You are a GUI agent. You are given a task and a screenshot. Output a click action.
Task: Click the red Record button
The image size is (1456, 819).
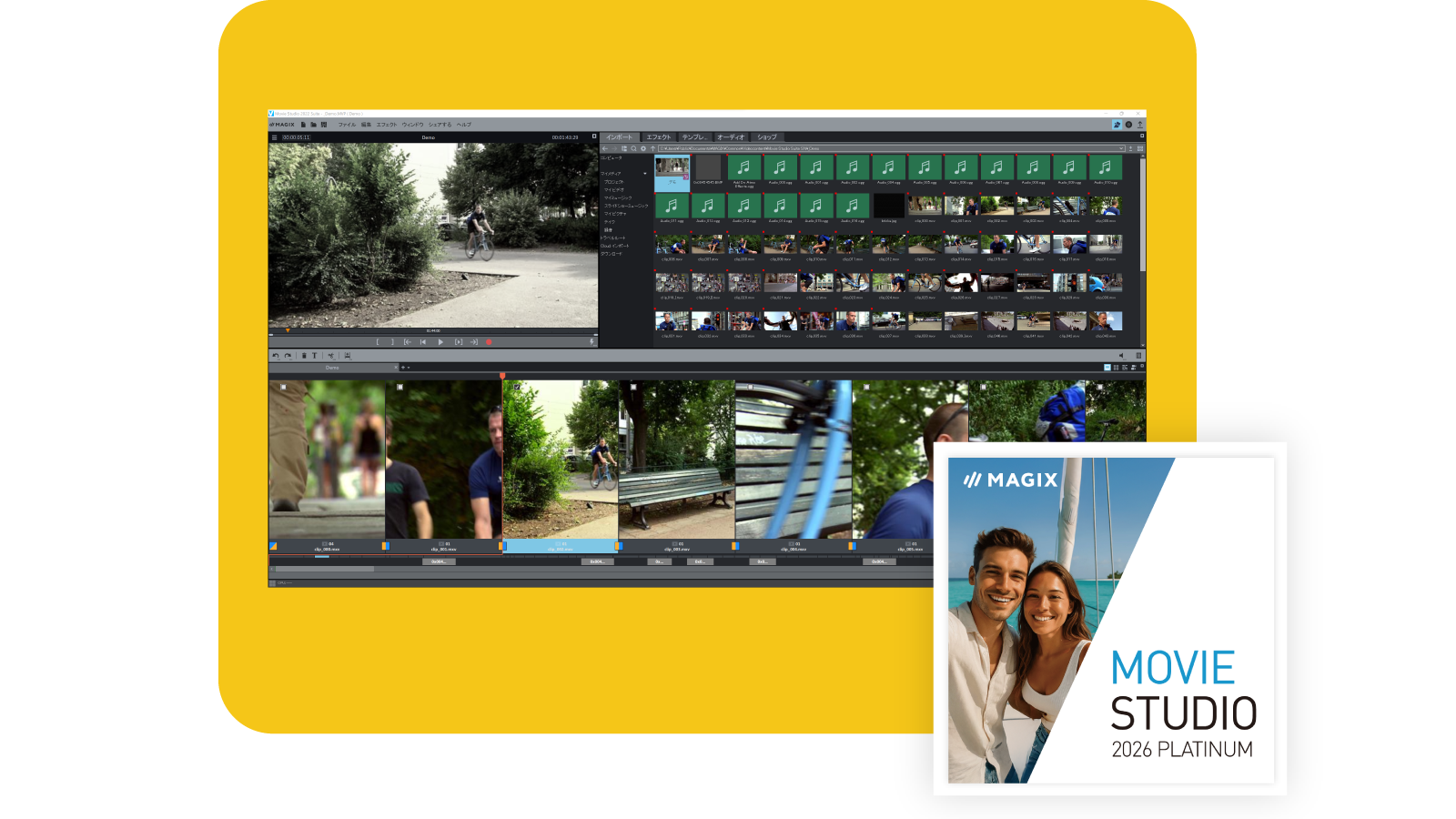[x=489, y=342]
